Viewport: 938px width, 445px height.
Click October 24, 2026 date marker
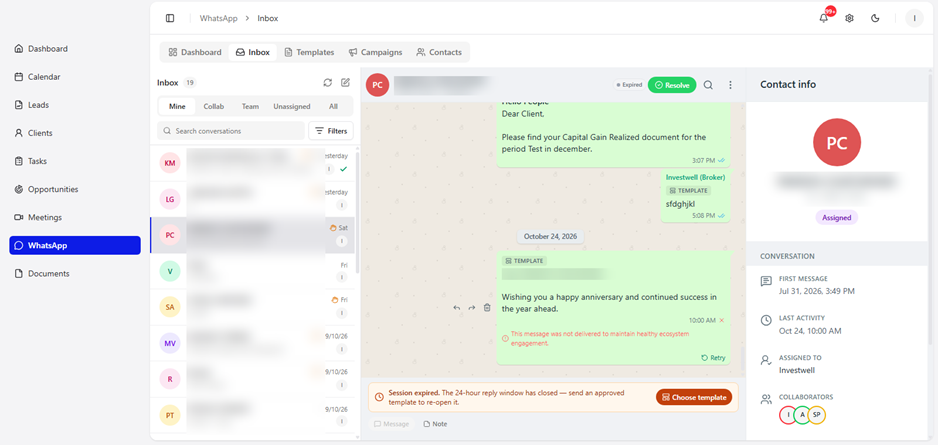(x=550, y=236)
